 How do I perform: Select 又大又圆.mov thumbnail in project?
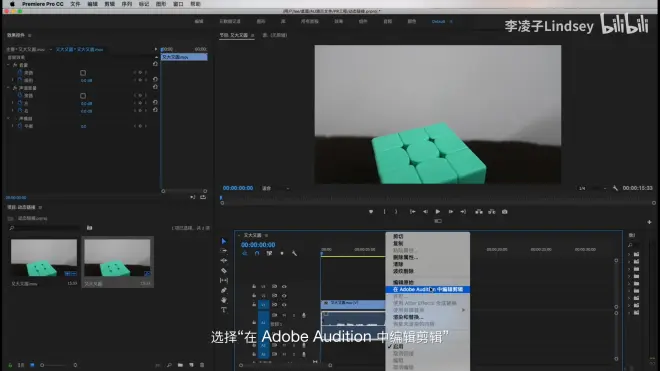click(x=44, y=258)
